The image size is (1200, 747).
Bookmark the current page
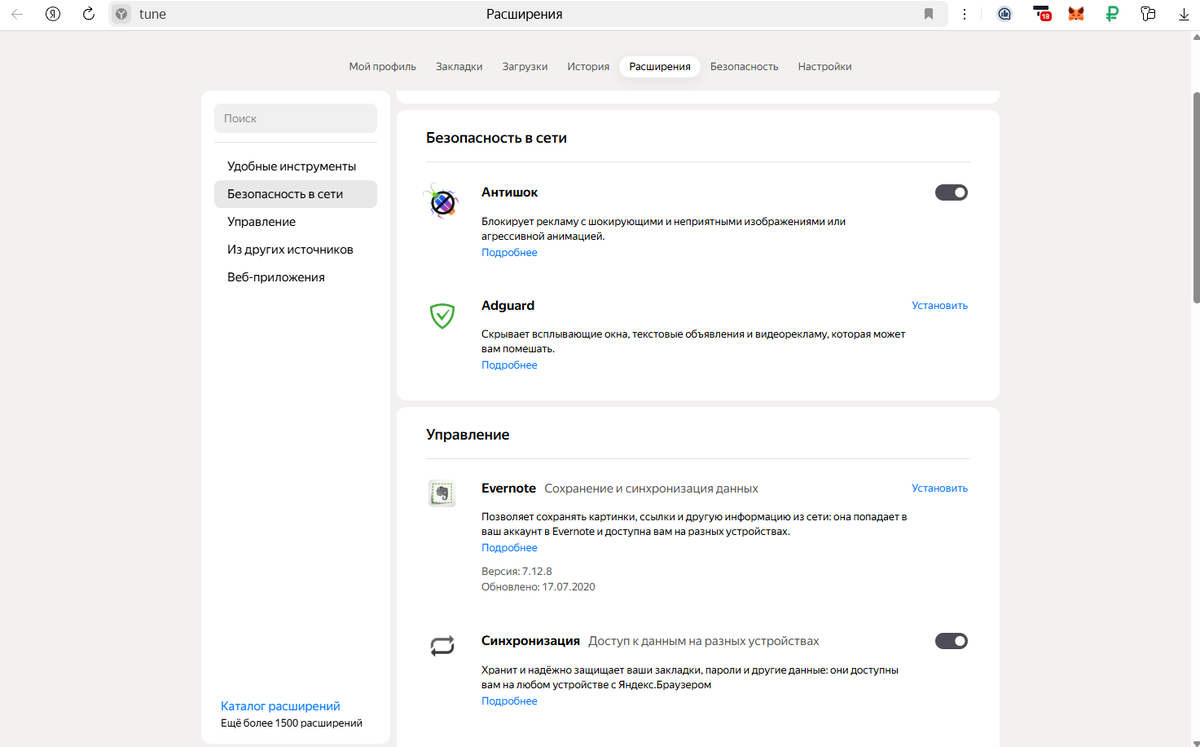[x=928, y=14]
